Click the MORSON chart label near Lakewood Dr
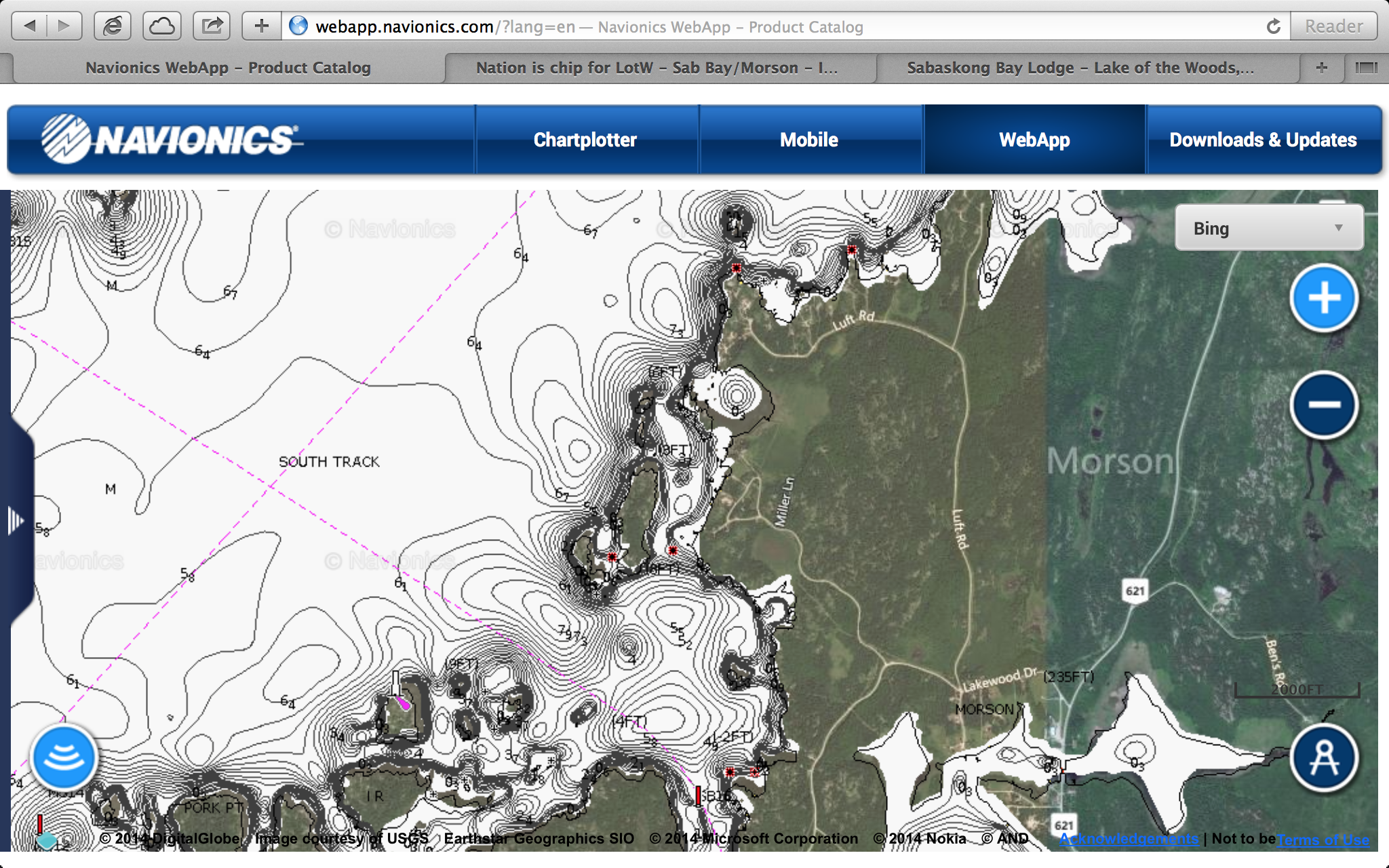The image size is (1389, 868). point(984,709)
